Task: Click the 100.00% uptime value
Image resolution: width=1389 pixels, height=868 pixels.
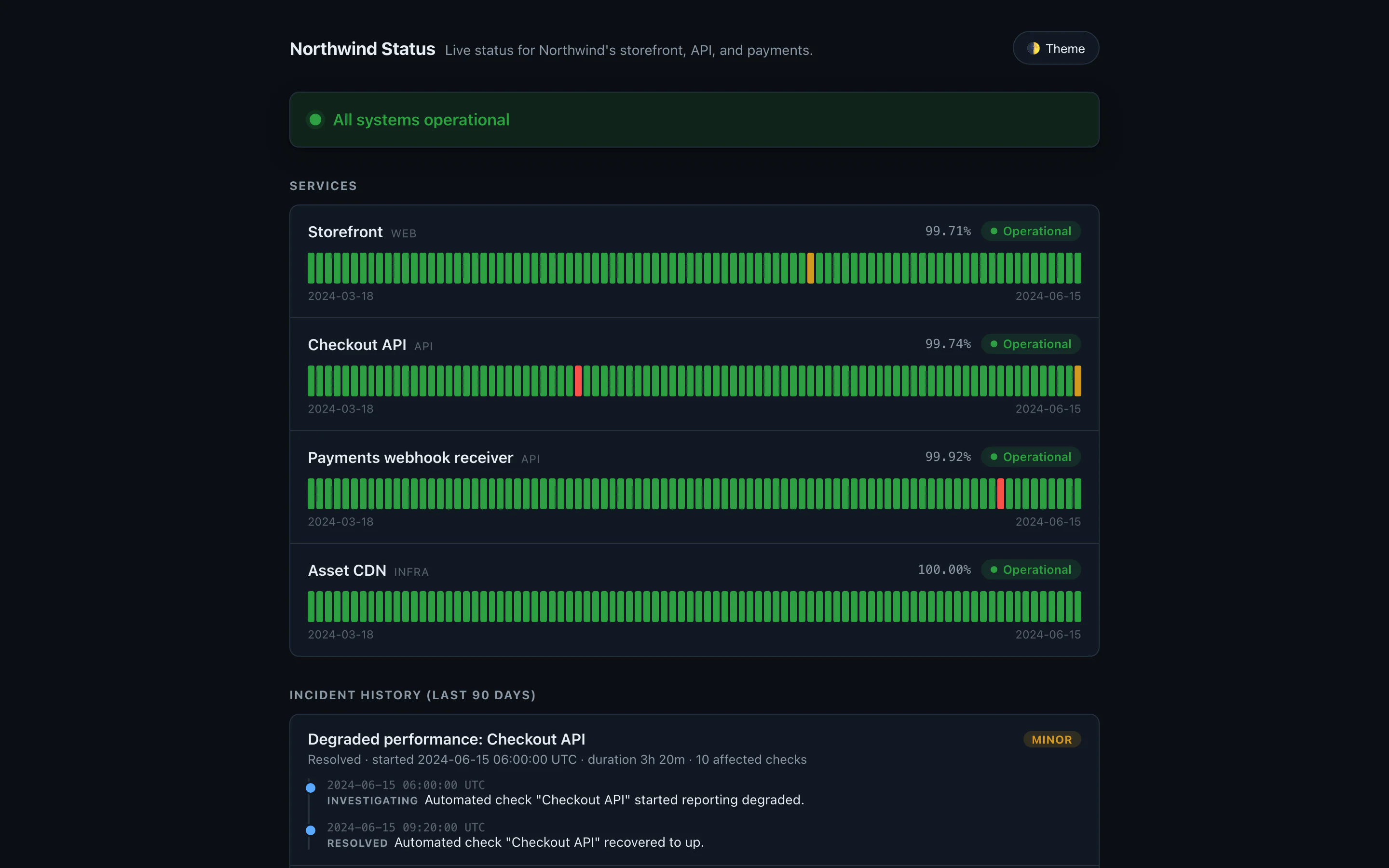Action: tap(944, 570)
